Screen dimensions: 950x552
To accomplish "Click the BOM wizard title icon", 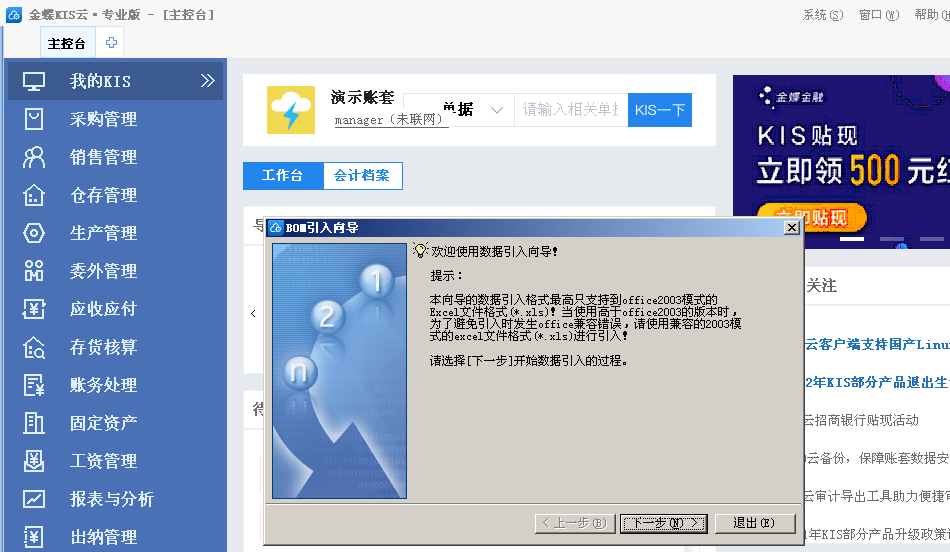I will 276,228.
